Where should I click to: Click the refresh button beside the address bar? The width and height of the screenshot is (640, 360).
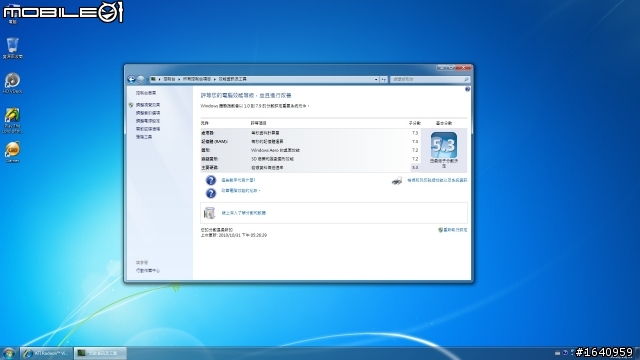coord(383,79)
